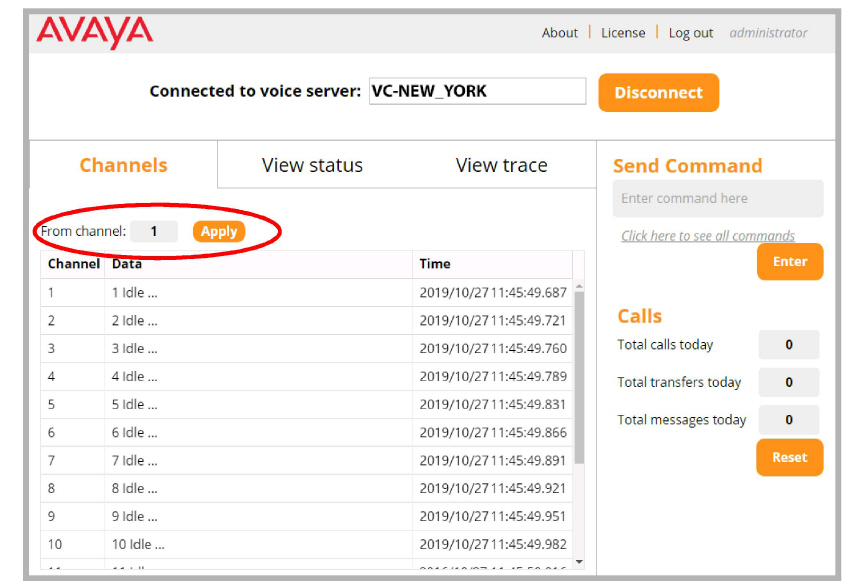Viewport: 864px width, 588px height.
Task: Click the Connected to voice server label
Action: coord(255,91)
